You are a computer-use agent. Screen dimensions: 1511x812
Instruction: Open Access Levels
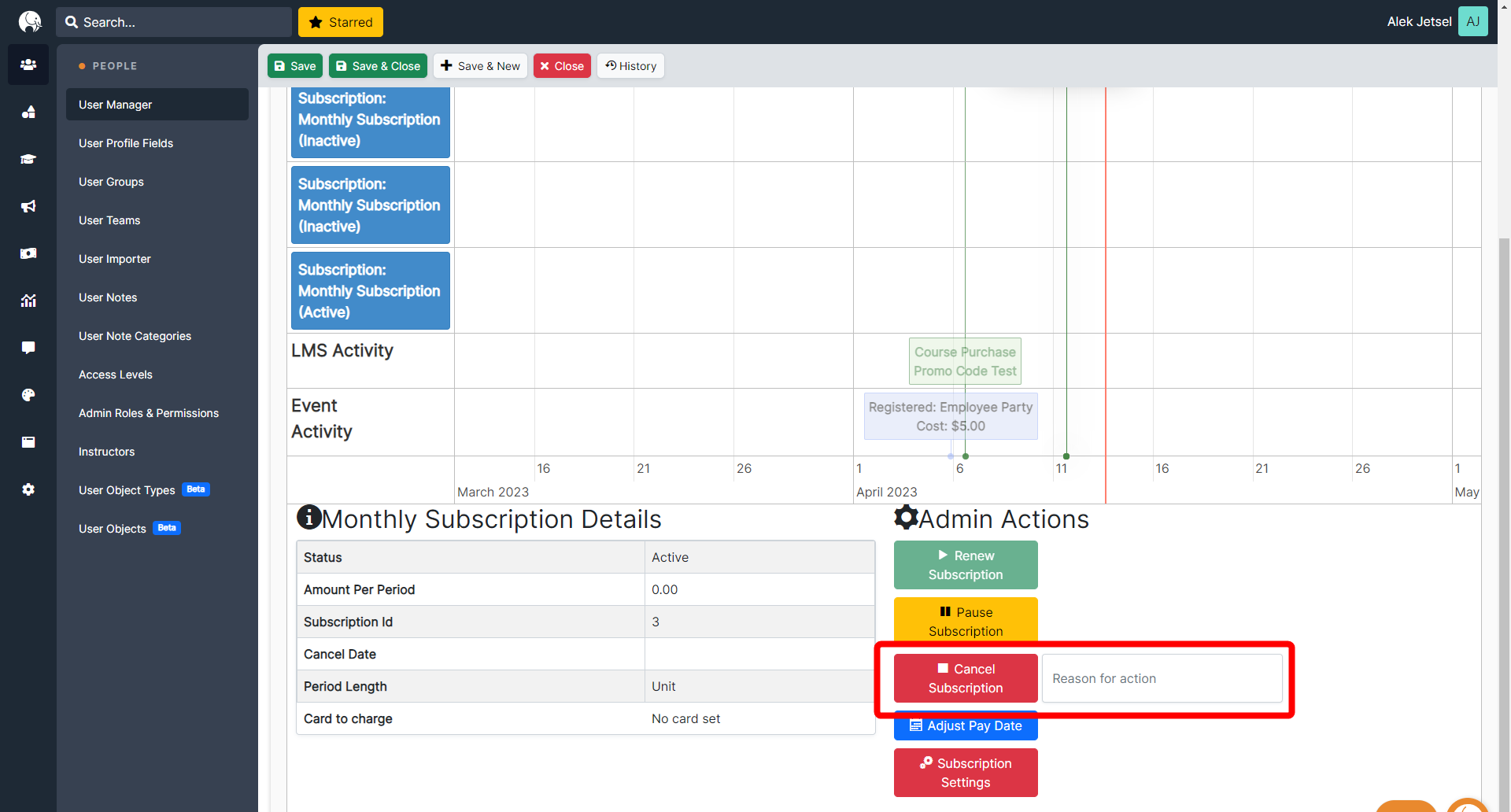pos(157,375)
